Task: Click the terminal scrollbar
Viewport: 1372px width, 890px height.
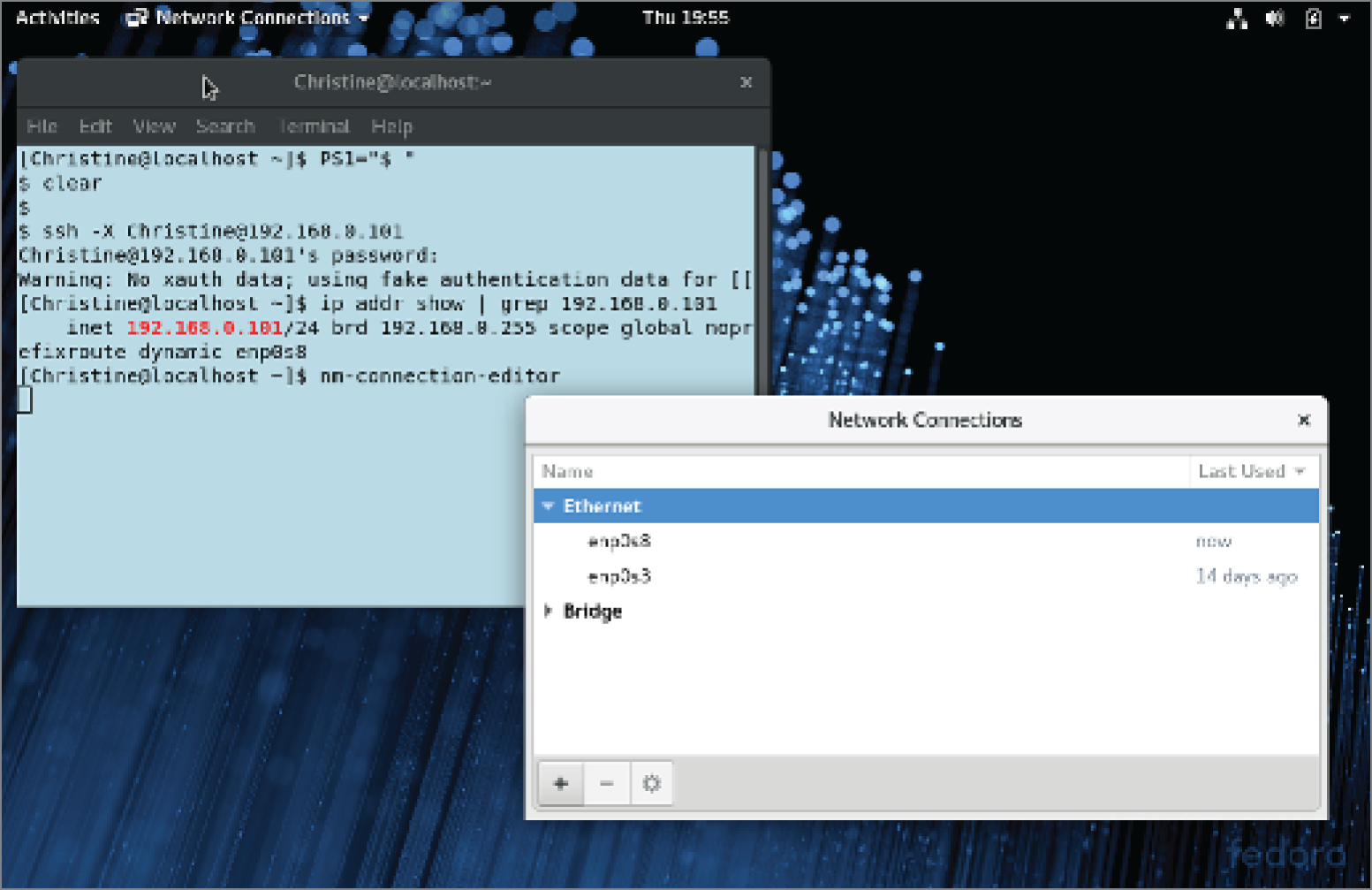Action: [x=762, y=270]
